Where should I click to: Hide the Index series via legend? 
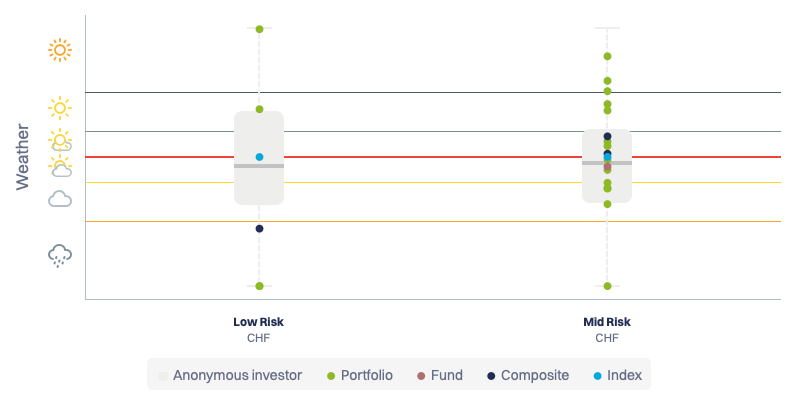[615, 376]
